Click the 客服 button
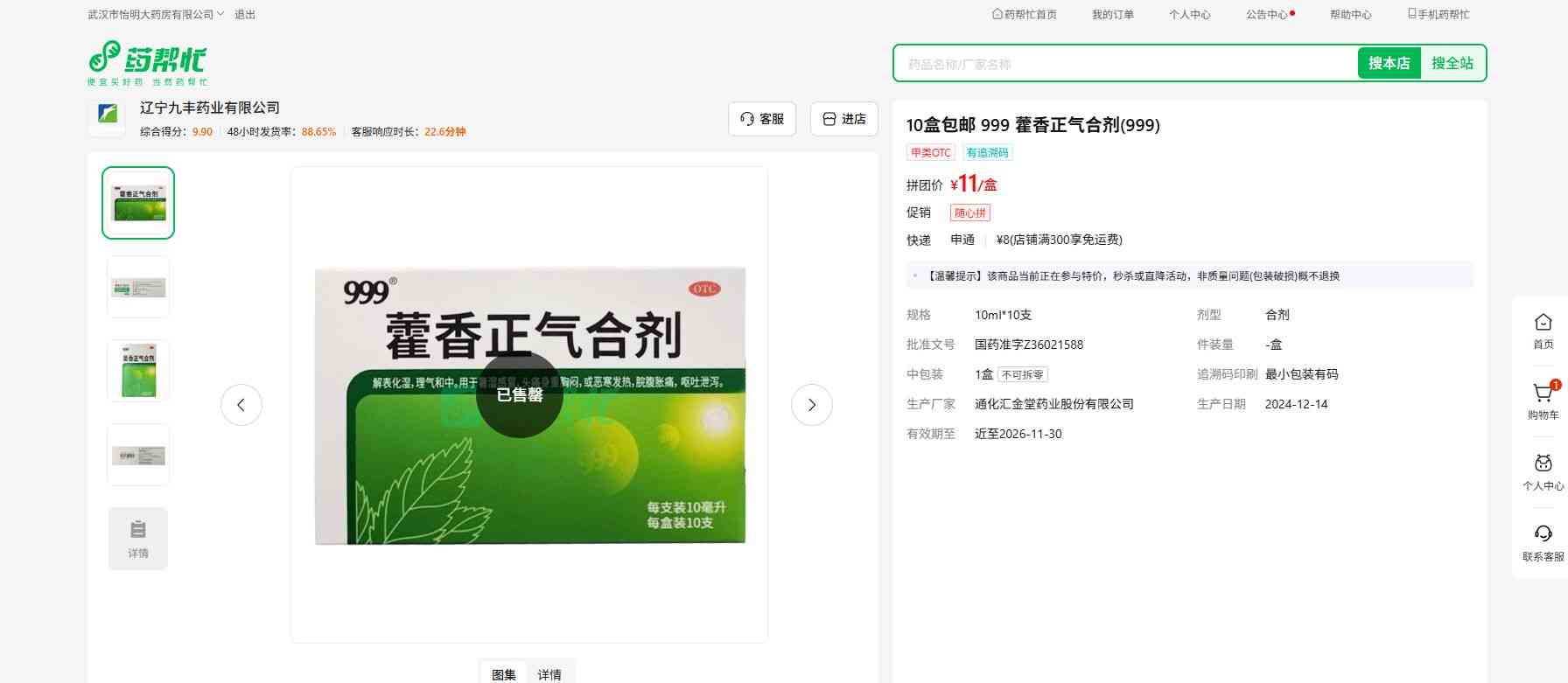The width and height of the screenshot is (1568, 683). click(761, 119)
